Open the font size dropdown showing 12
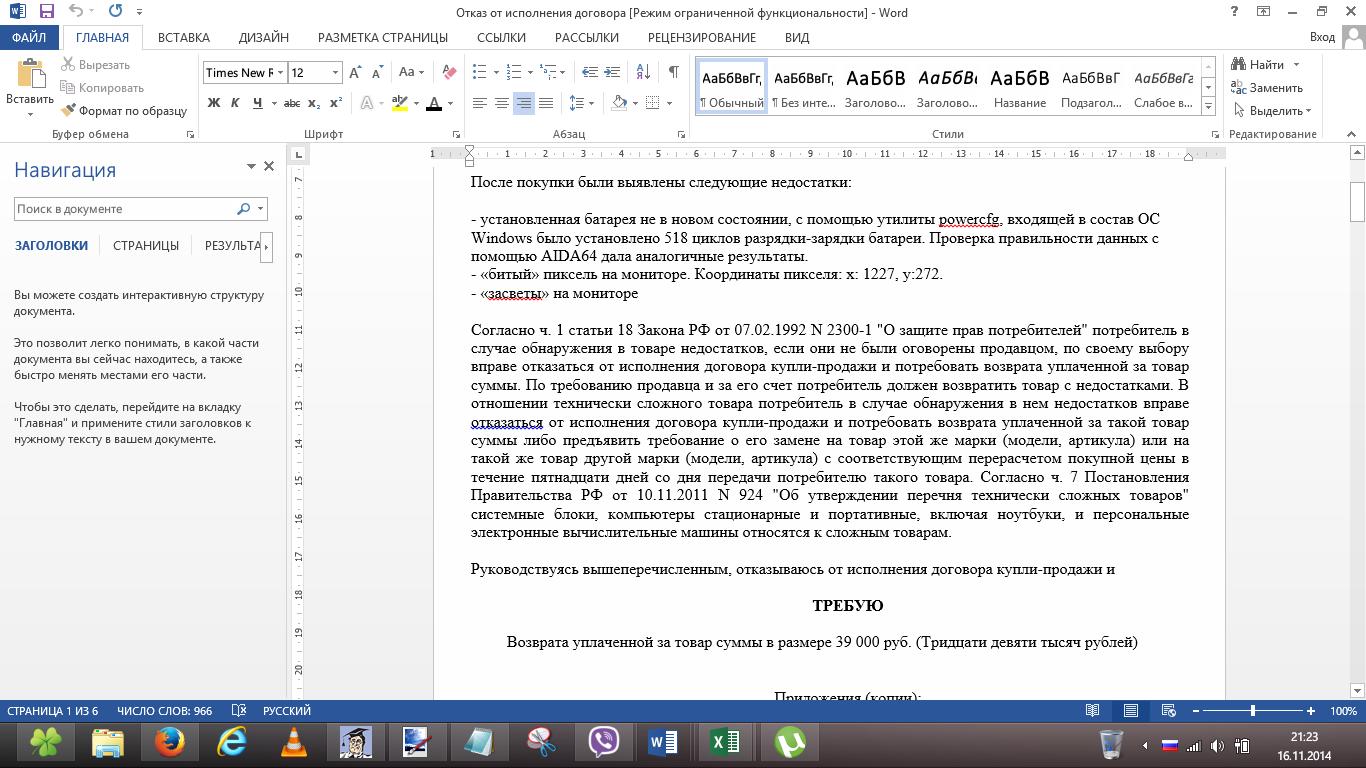This screenshot has width=1366, height=768. pos(336,72)
